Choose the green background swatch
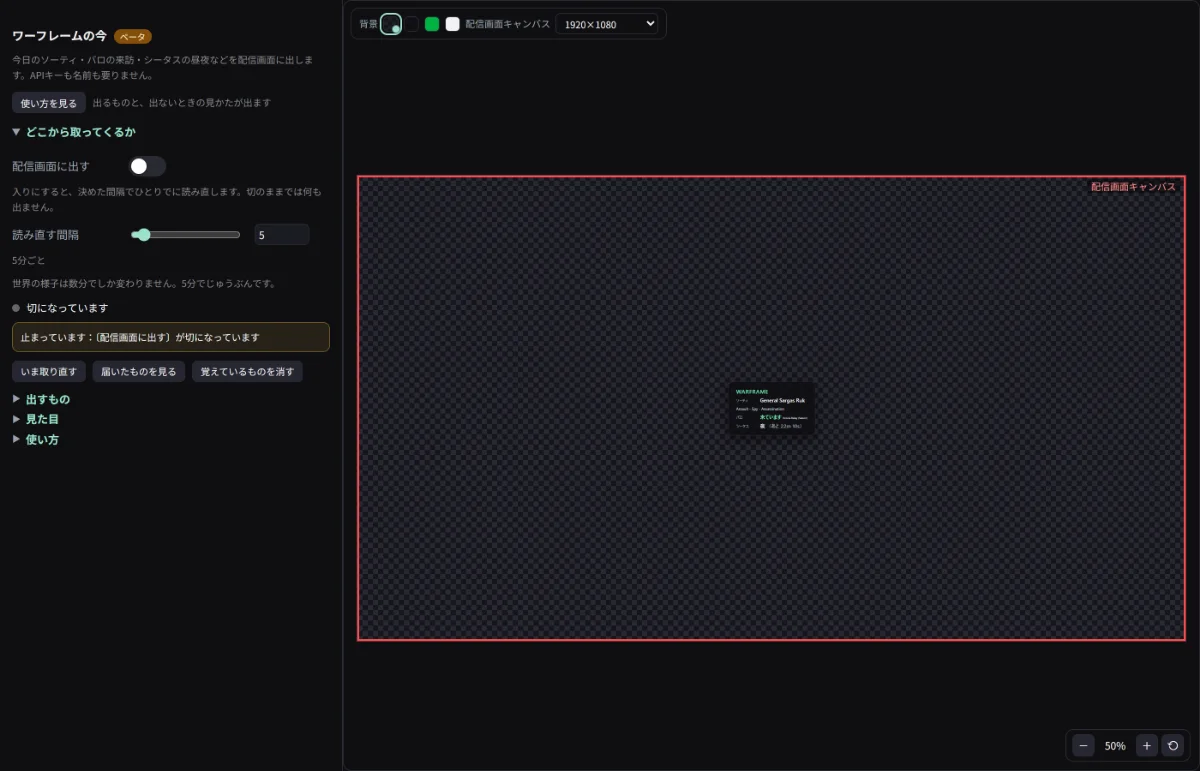 click(x=432, y=24)
